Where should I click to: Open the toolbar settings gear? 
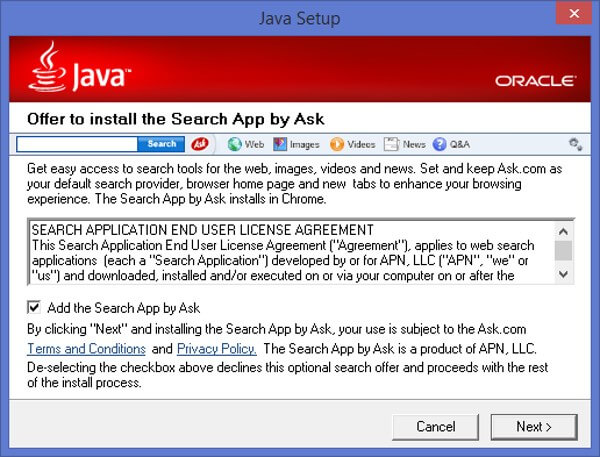(574, 144)
